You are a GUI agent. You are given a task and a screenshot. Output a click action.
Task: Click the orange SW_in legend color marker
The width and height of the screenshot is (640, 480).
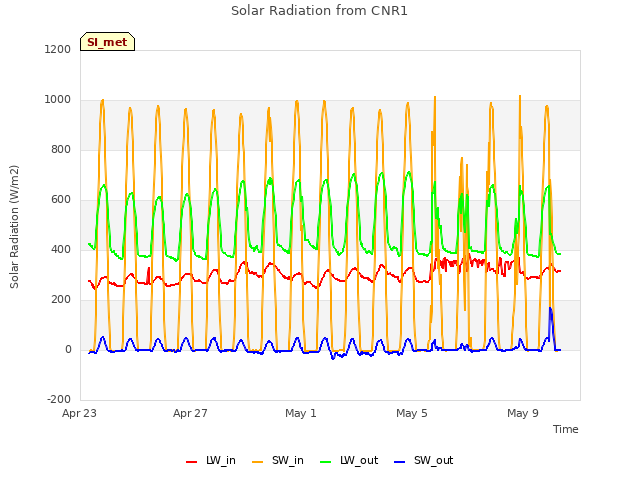pos(258,462)
